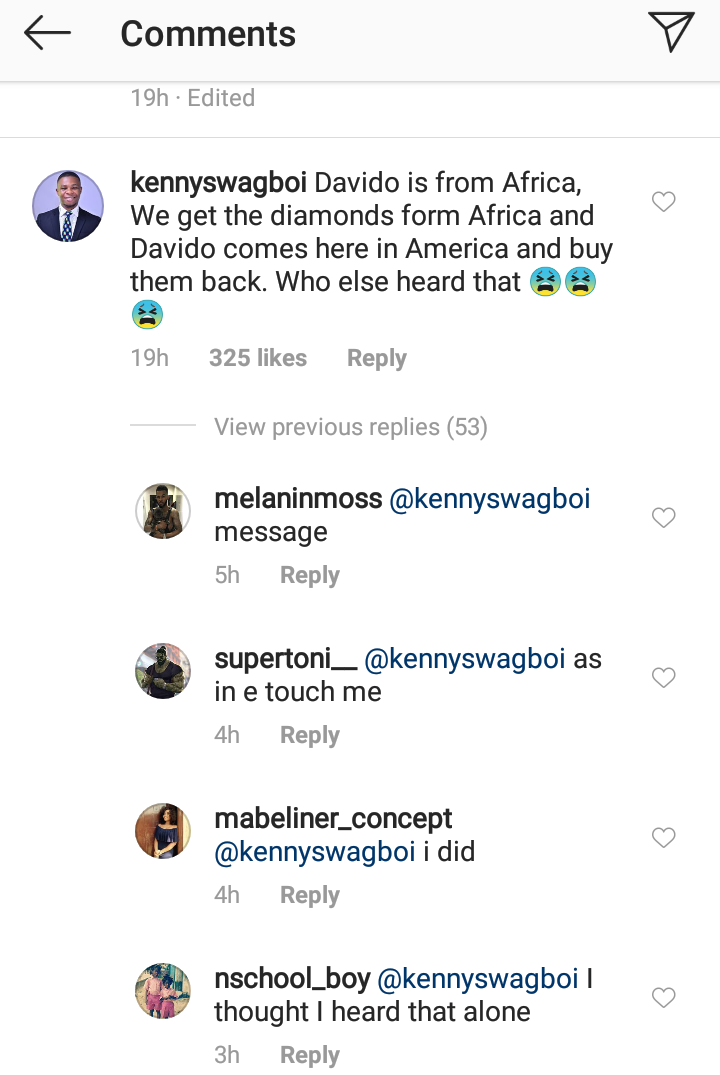Like kennyswagboi's Davido comment

pyautogui.click(x=663, y=202)
